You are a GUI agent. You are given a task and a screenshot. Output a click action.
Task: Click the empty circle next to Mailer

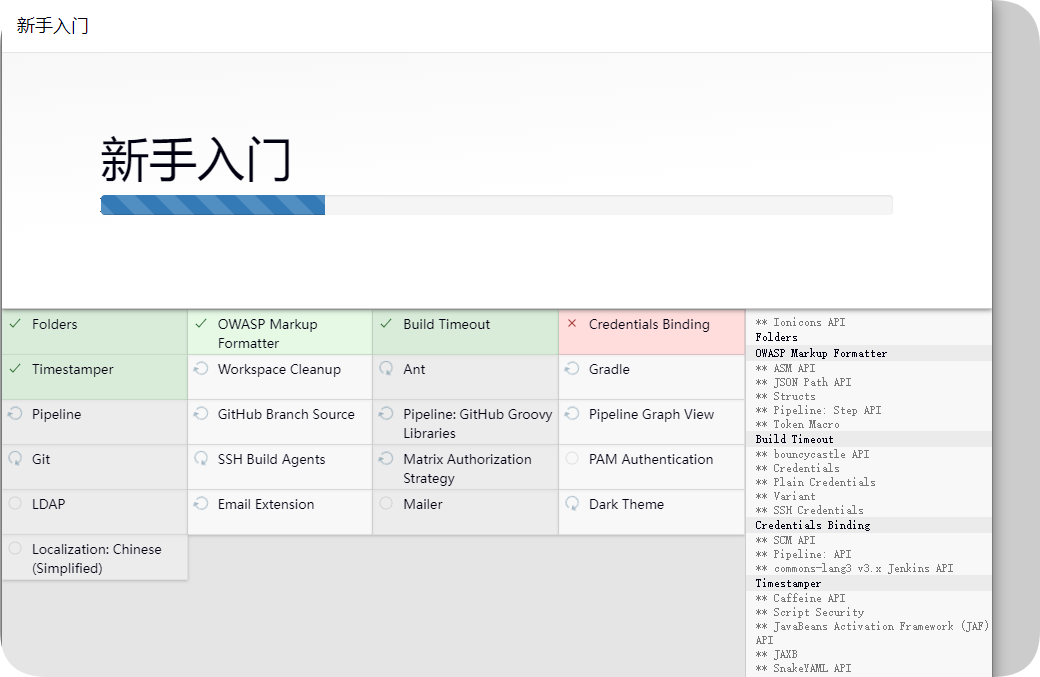coord(386,504)
